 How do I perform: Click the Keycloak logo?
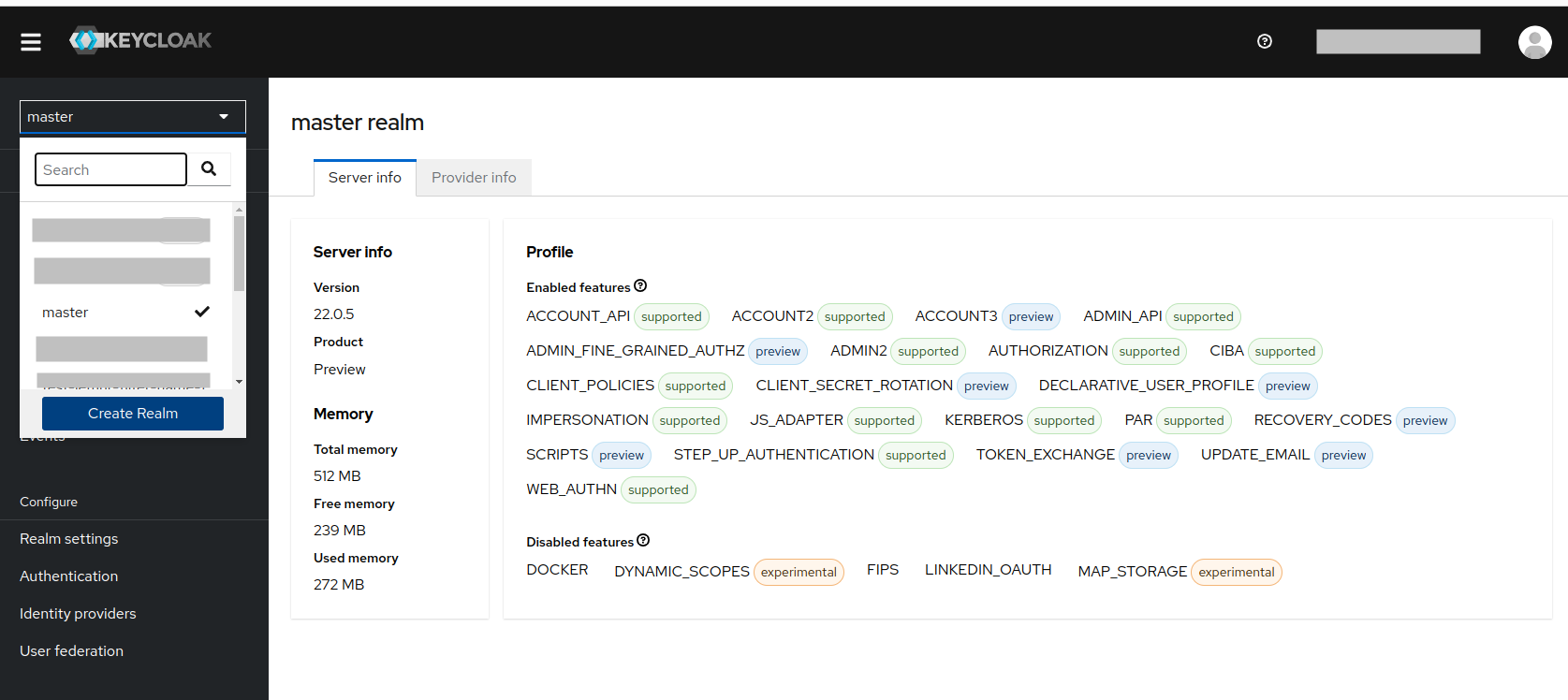(x=140, y=40)
